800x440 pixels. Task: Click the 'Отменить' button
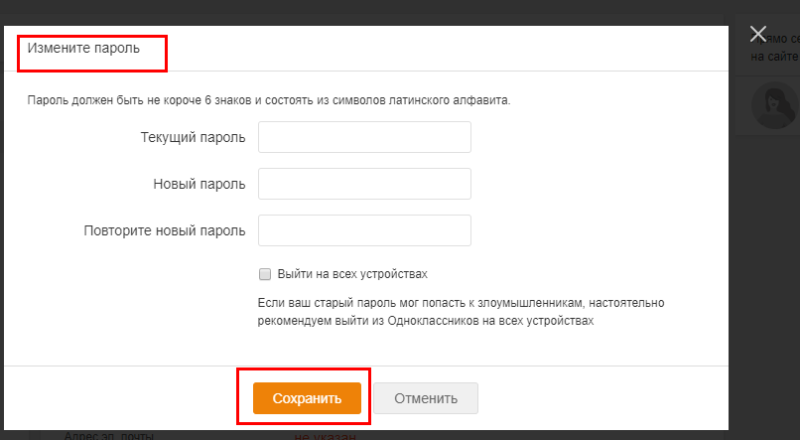[x=426, y=398]
